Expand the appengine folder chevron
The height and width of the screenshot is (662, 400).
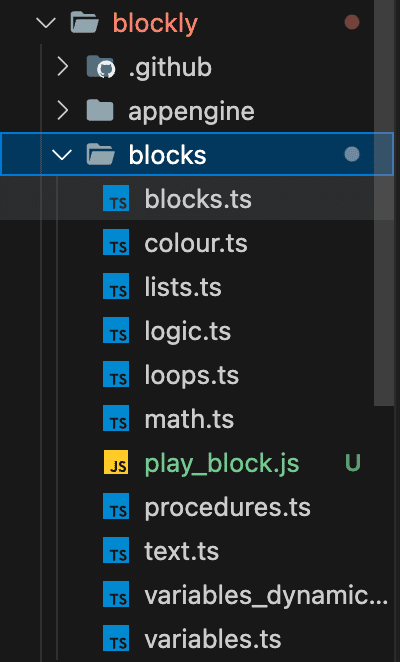[x=63, y=111]
